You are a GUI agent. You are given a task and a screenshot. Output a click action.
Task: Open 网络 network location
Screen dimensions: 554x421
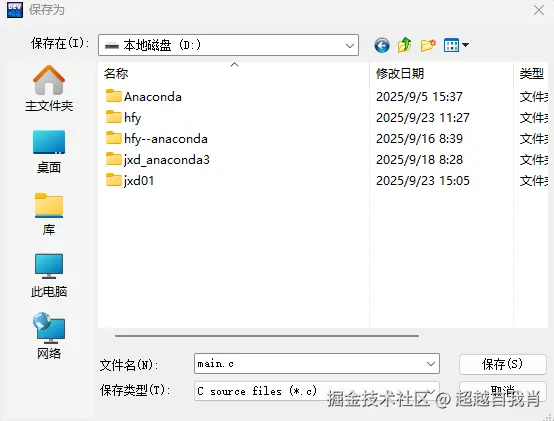(x=49, y=336)
